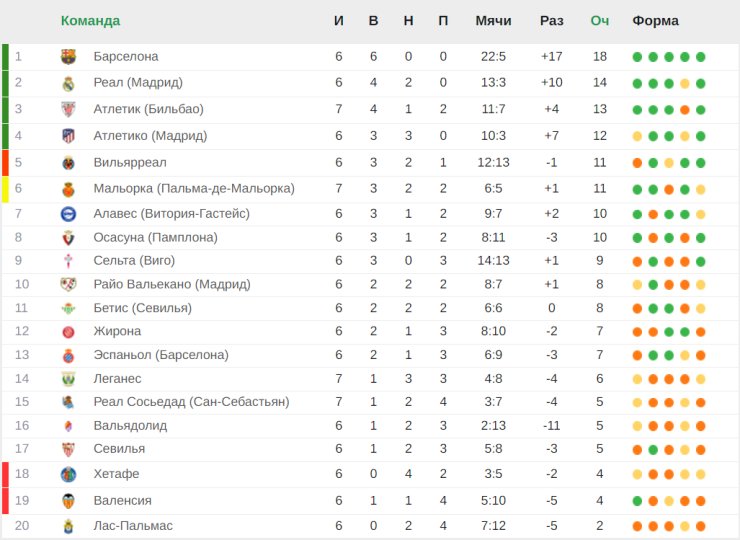Click the Раз goal difference header
The height and width of the screenshot is (540, 740).
click(552, 21)
